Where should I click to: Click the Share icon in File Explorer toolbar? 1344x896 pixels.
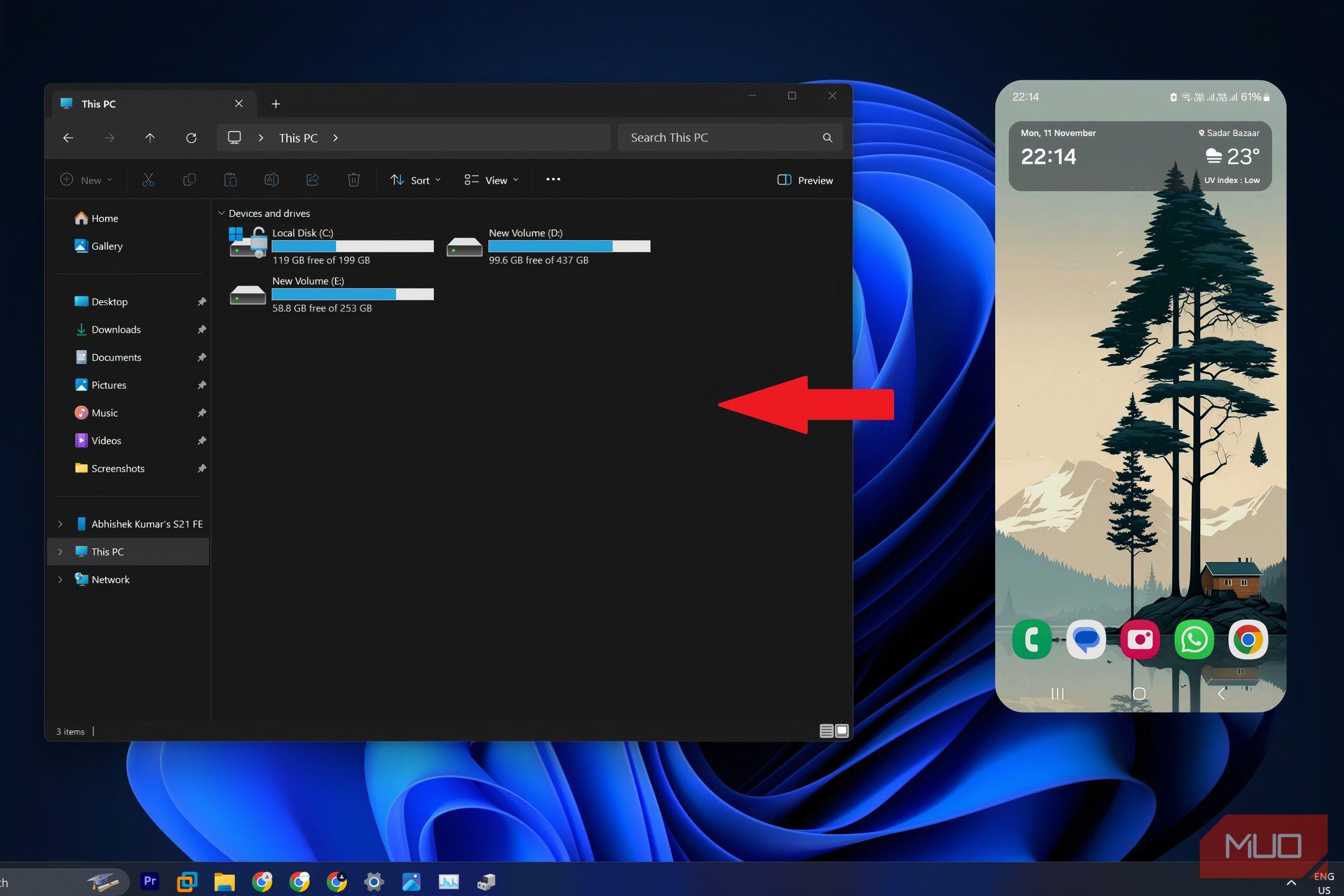click(x=314, y=179)
